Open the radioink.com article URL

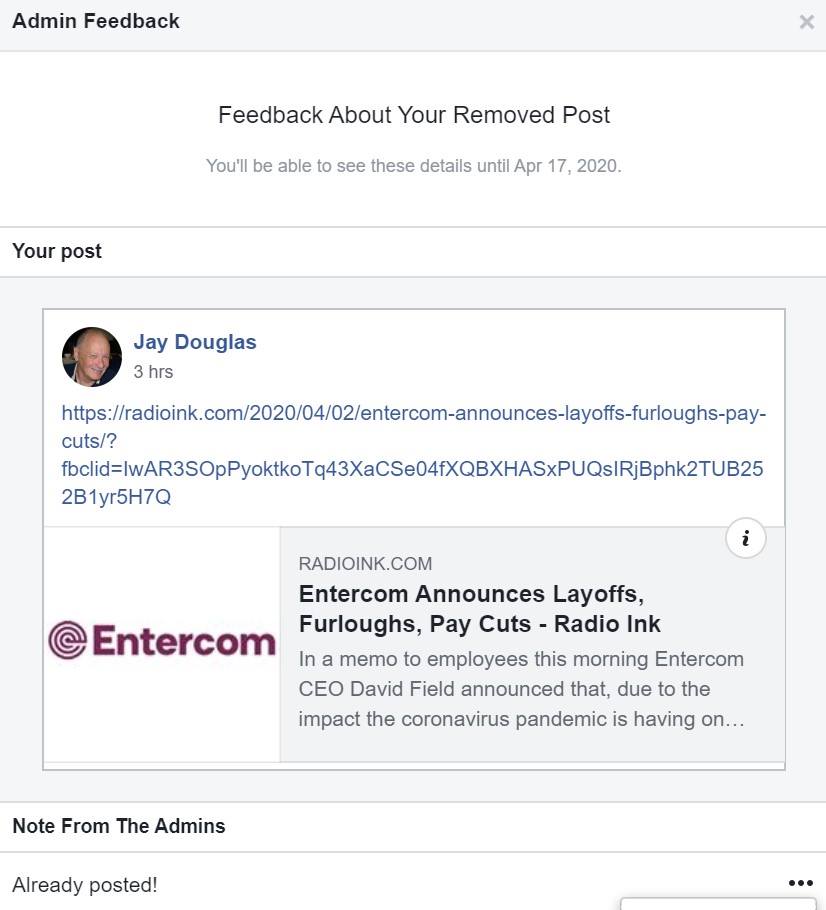[x=413, y=414]
